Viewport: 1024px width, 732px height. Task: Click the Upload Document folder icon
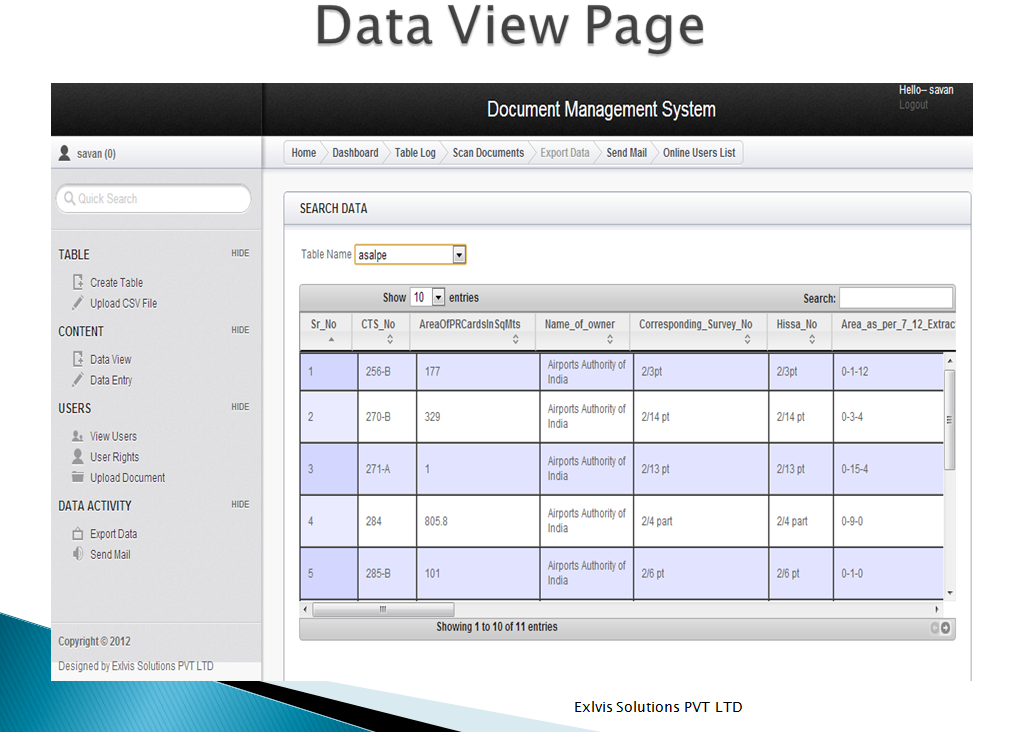click(x=77, y=477)
